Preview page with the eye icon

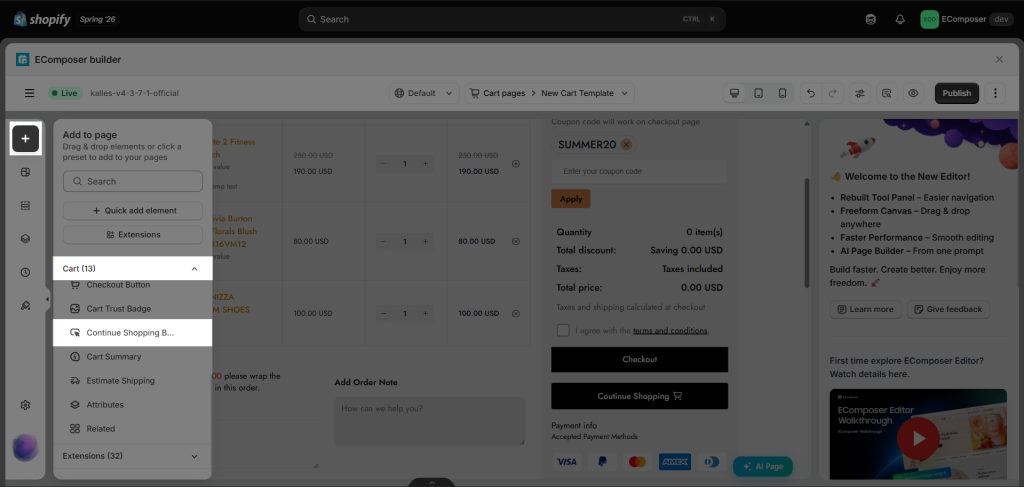913,93
